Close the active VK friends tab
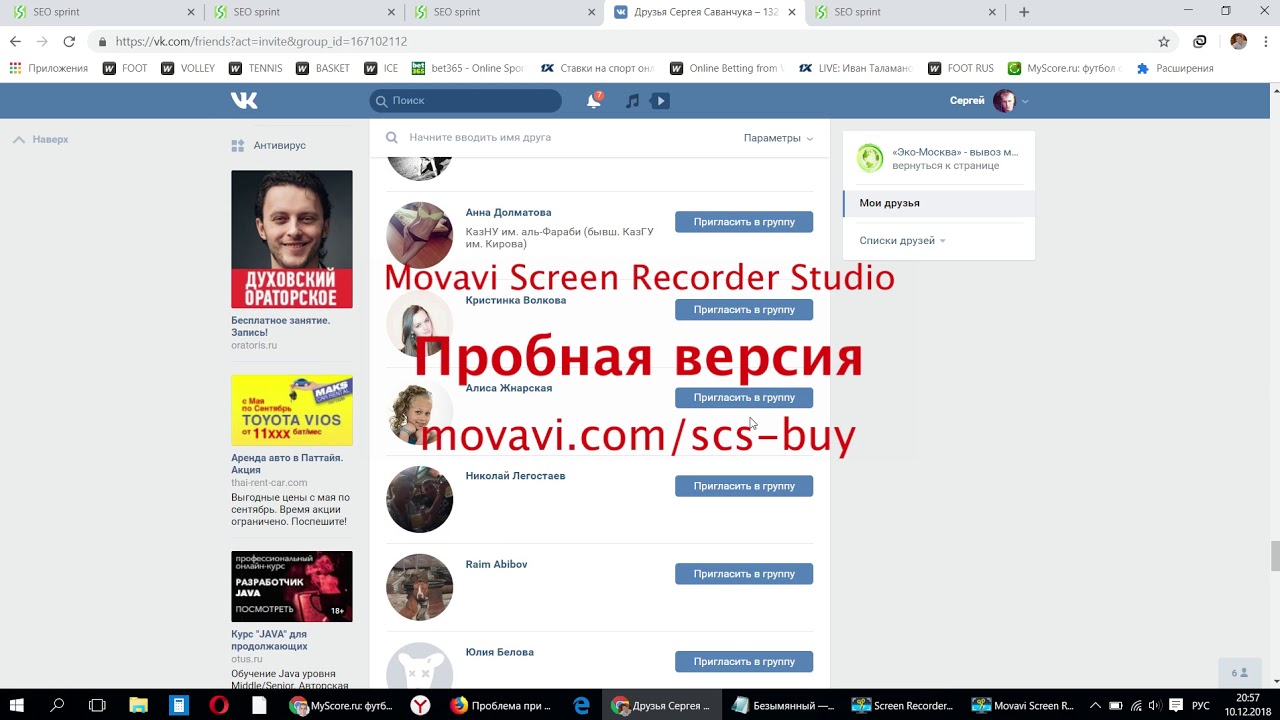 click(x=792, y=12)
